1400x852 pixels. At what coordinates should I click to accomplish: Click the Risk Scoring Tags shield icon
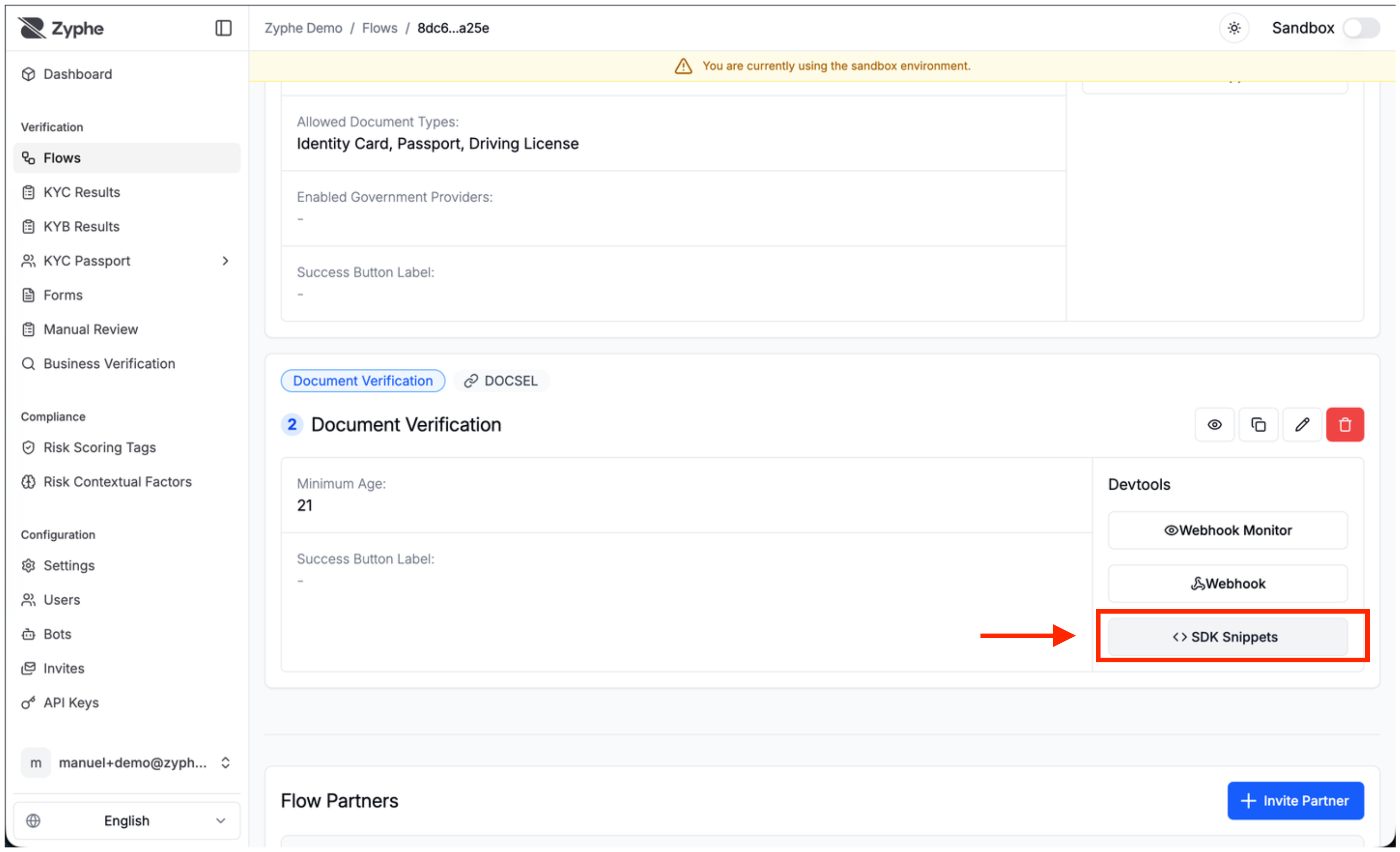pos(28,447)
